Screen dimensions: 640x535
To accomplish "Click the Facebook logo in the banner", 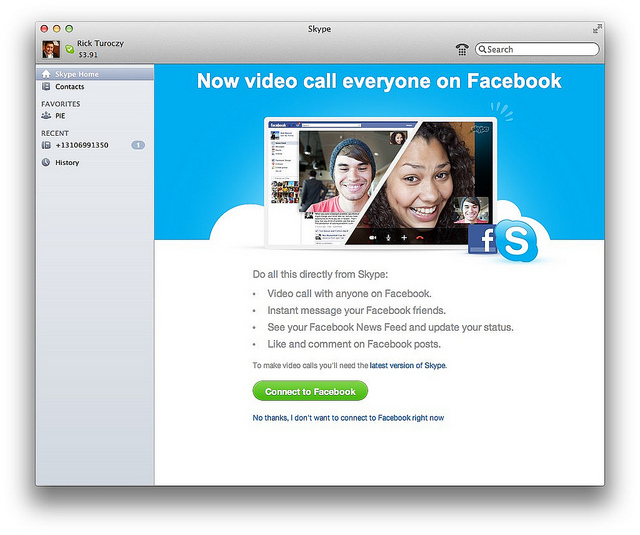I will [481, 240].
